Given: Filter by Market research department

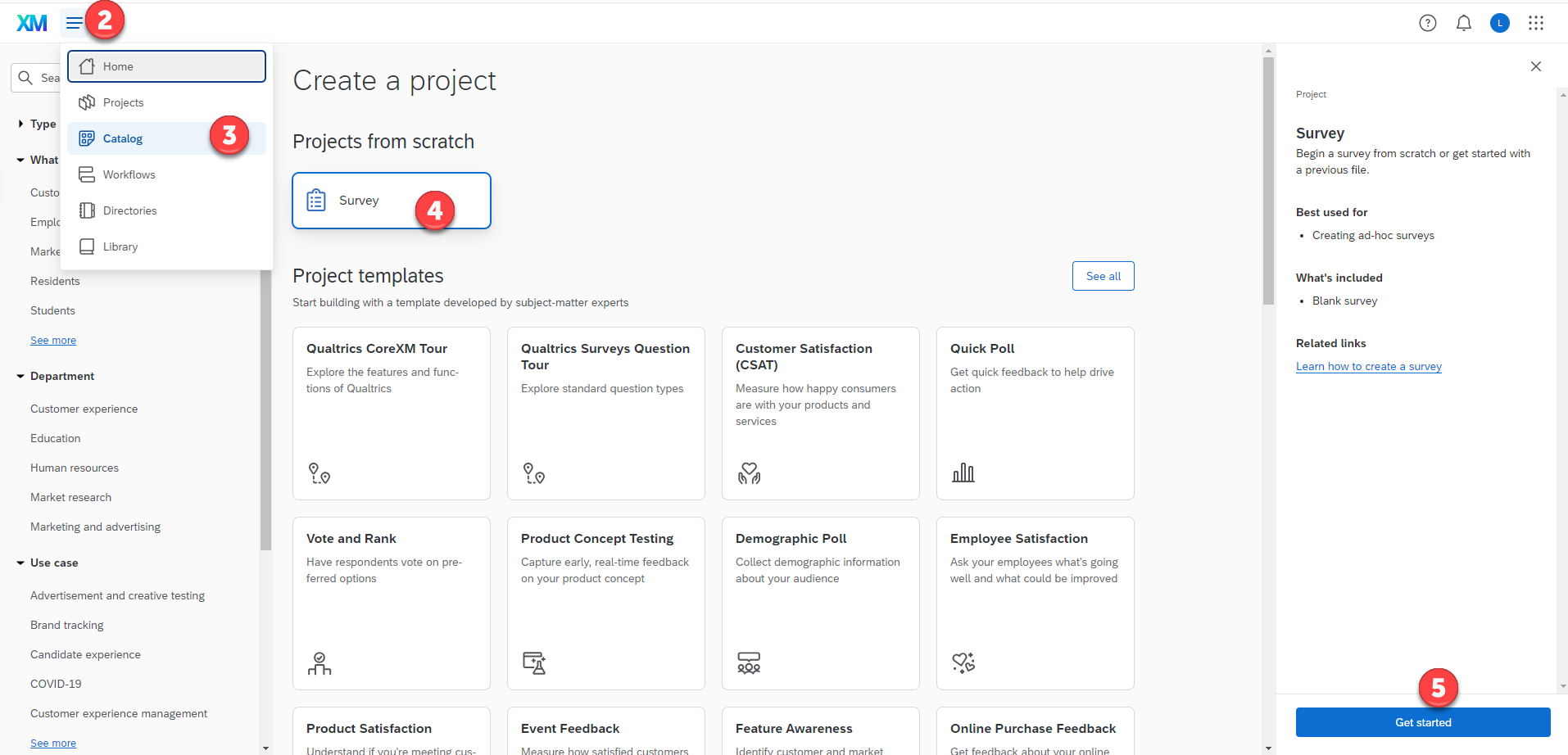Looking at the screenshot, I should pos(71,497).
